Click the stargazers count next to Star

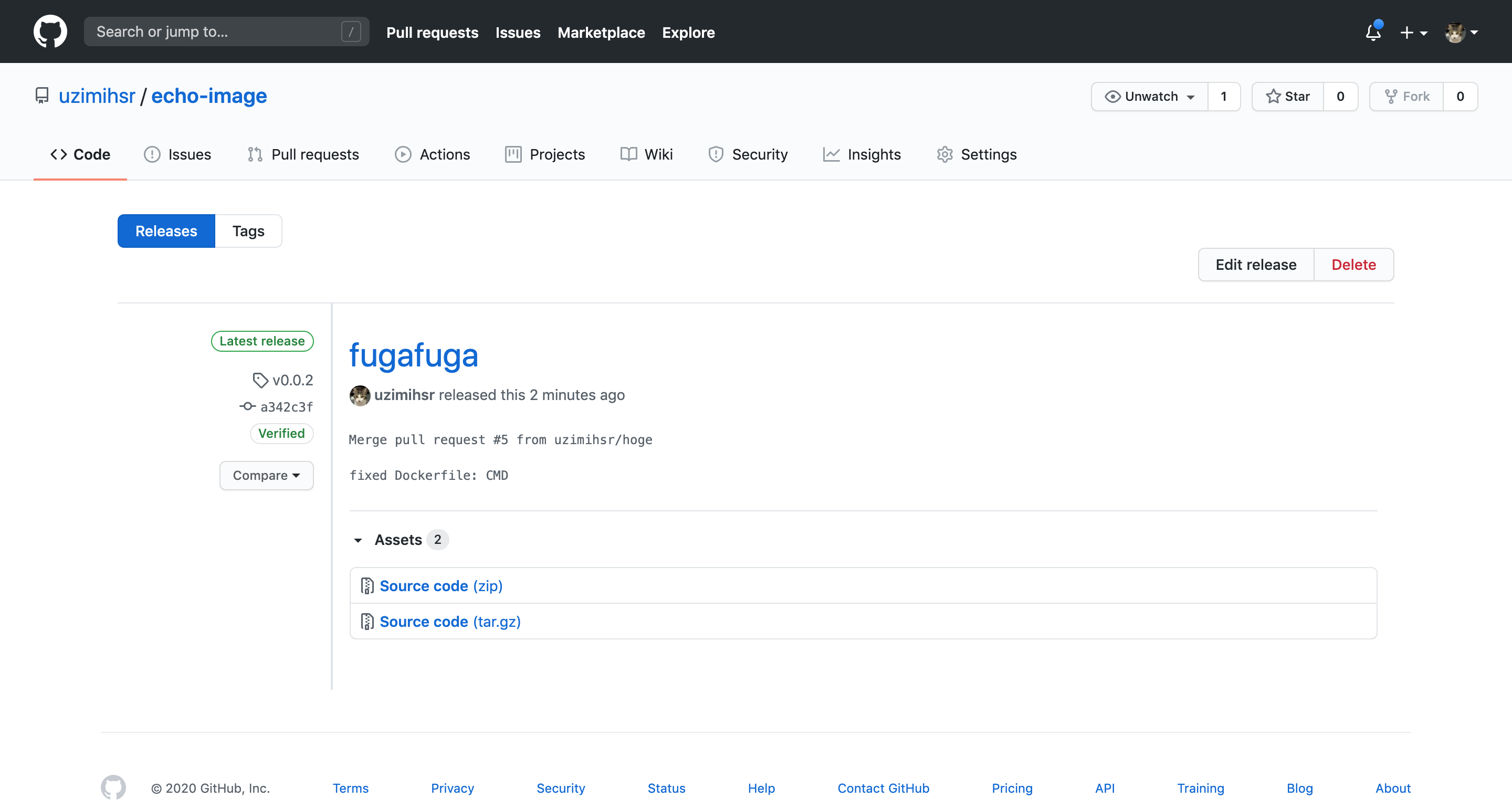[1341, 96]
